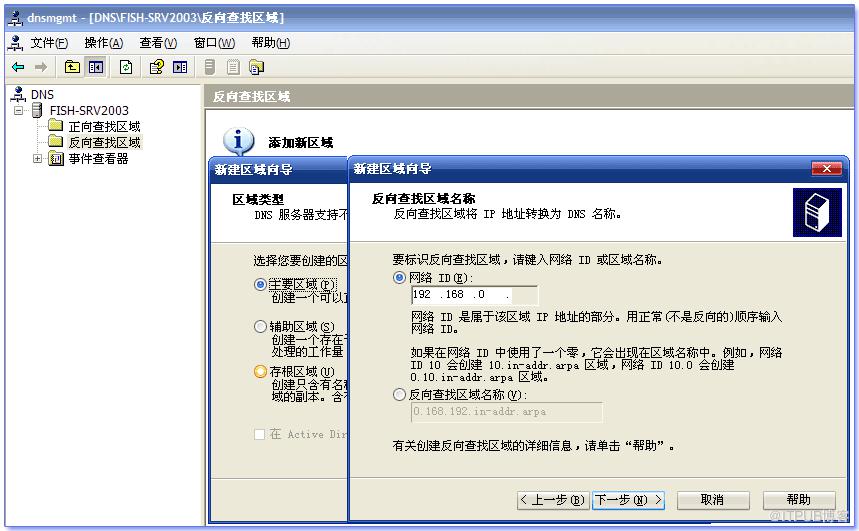This screenshot has height=531, width=859.
Task: Click the dnsmgmt menu bar system icon
Action: point(16,43)
